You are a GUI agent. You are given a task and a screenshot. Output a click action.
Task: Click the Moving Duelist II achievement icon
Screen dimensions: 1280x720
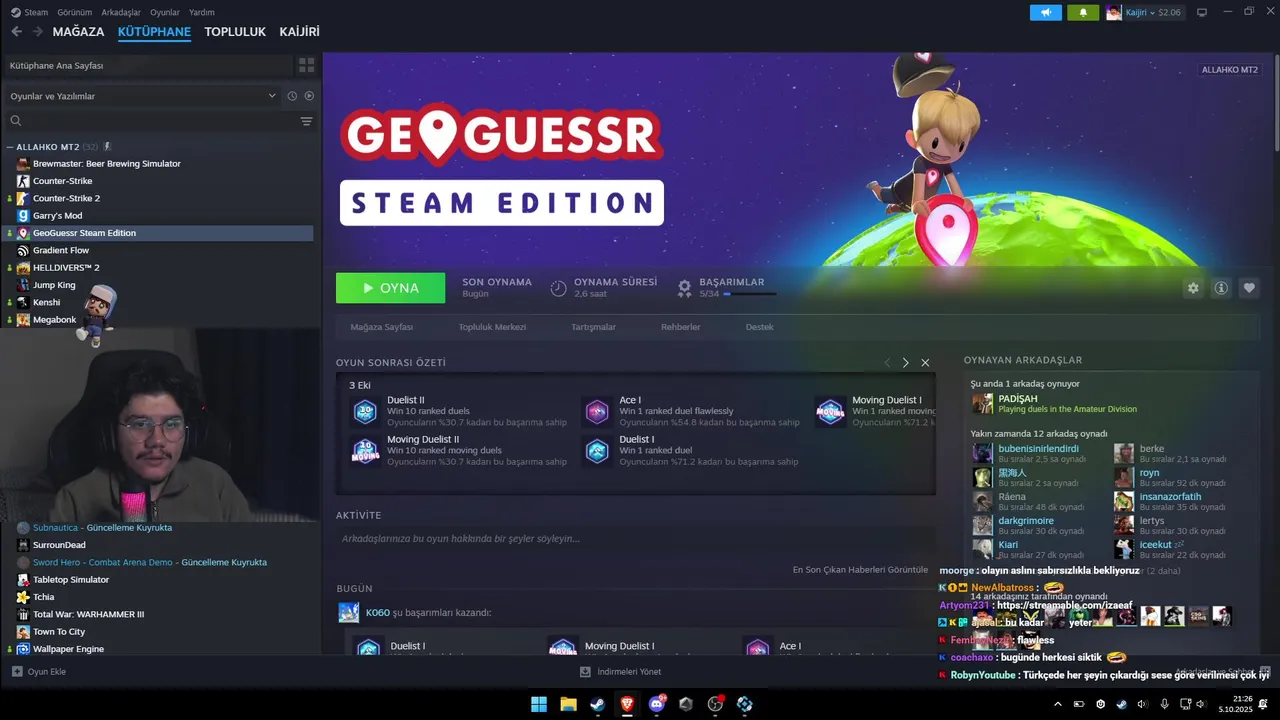(x=365, y=451)
